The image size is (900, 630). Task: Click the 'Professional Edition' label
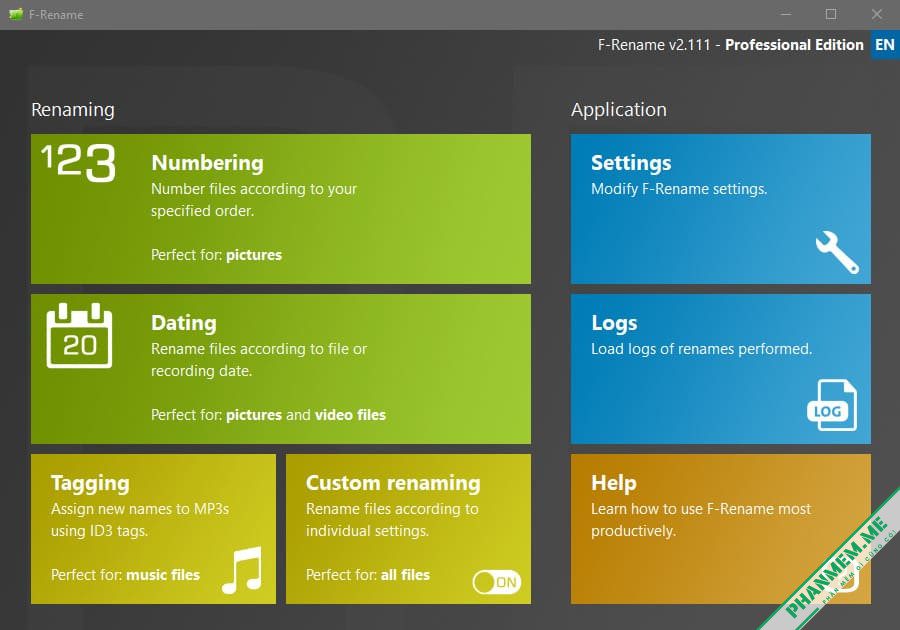click(794, 45)
